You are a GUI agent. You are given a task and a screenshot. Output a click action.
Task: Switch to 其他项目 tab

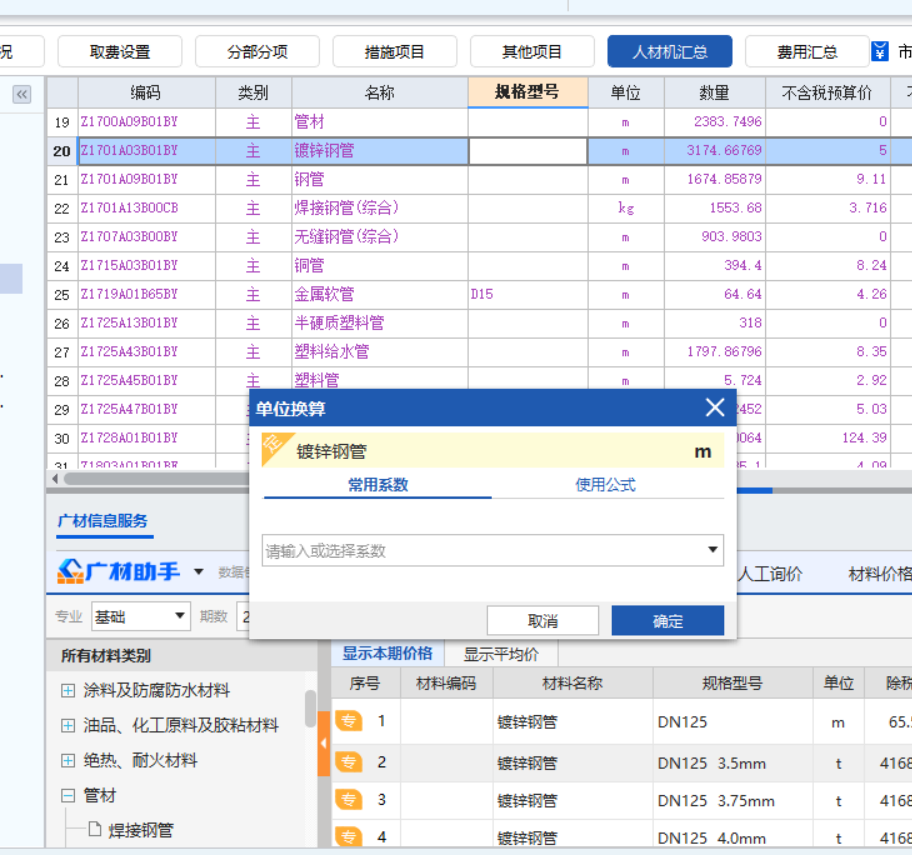point(532,52)
